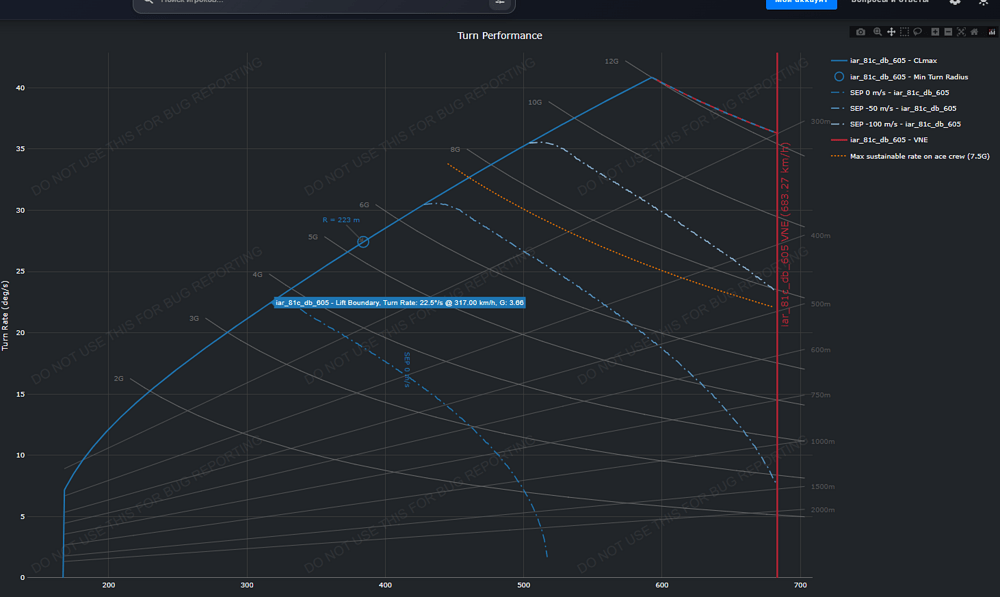1000x597 pixels.
Task: Toggle the Min Turn Radius legend entry
Action: coord(900,77)
